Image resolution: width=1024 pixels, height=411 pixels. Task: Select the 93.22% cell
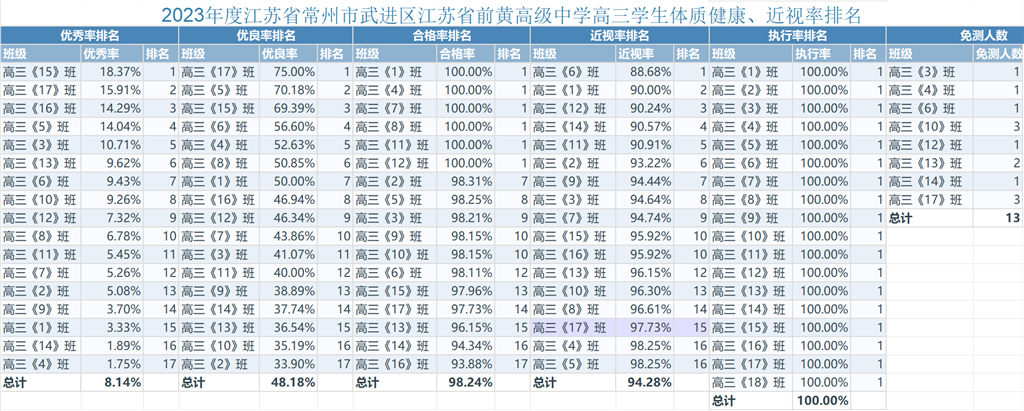tap(645, 163)
